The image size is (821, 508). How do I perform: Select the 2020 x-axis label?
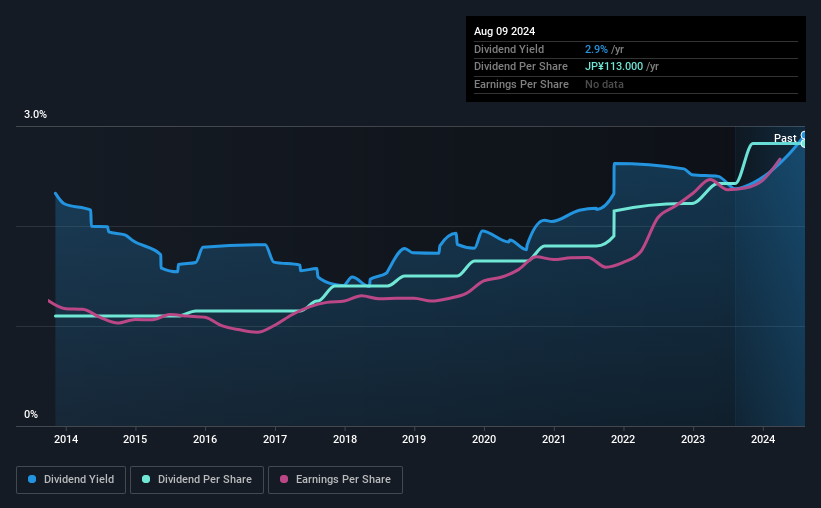pos(484,439)
